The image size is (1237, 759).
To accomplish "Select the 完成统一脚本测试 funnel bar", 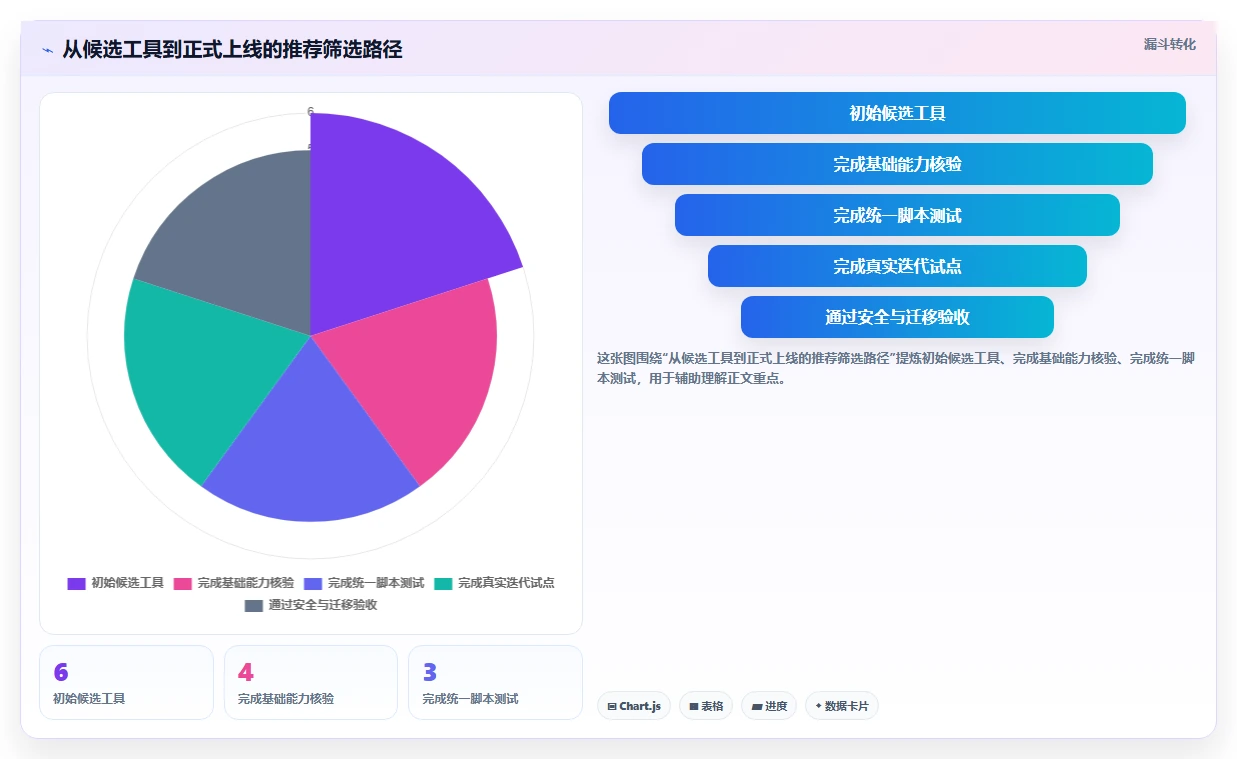I will pyautogui.click(x=897, y=215).
